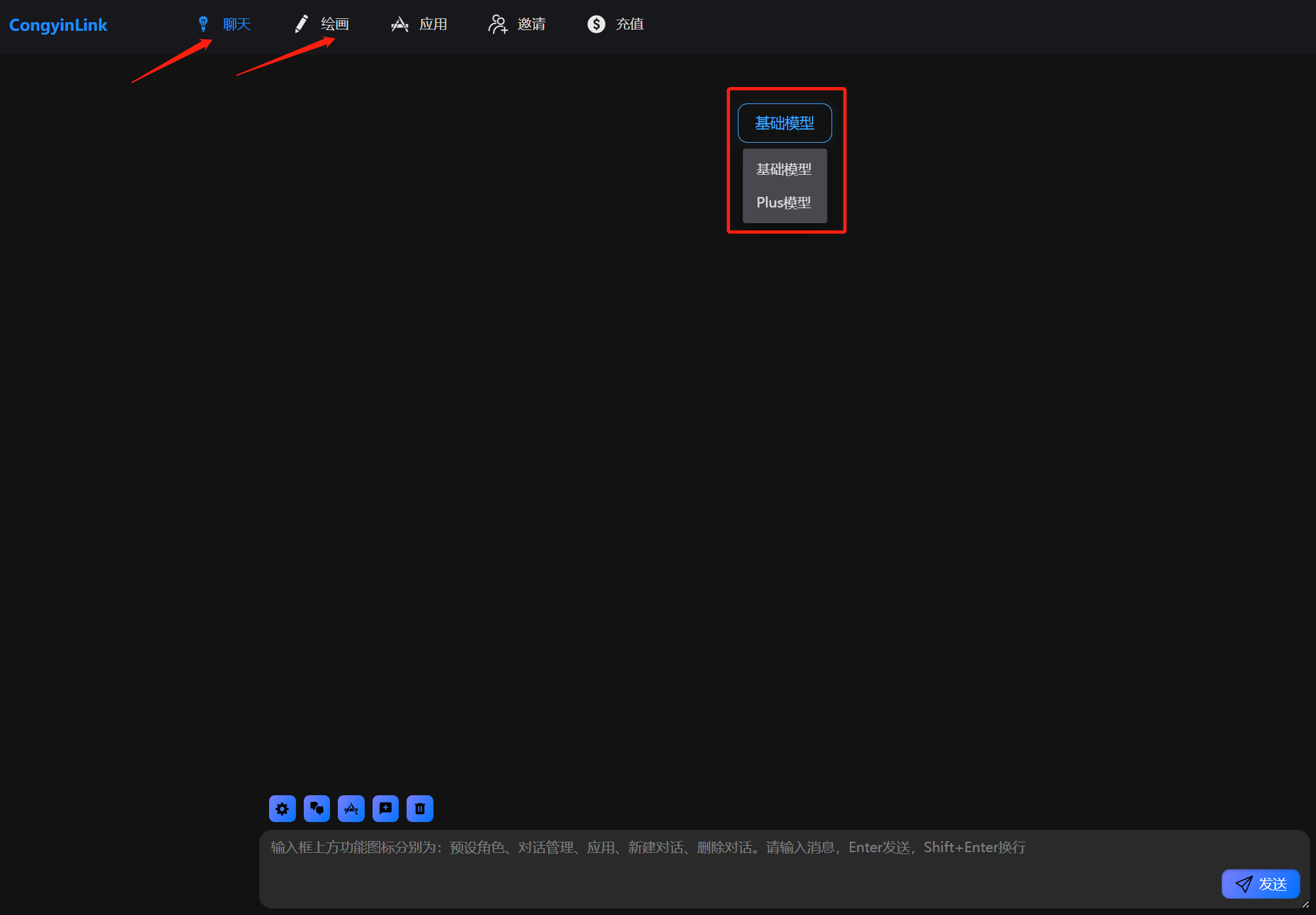
Task: Open the 充值 recharge page
Action: pos(629,24)
